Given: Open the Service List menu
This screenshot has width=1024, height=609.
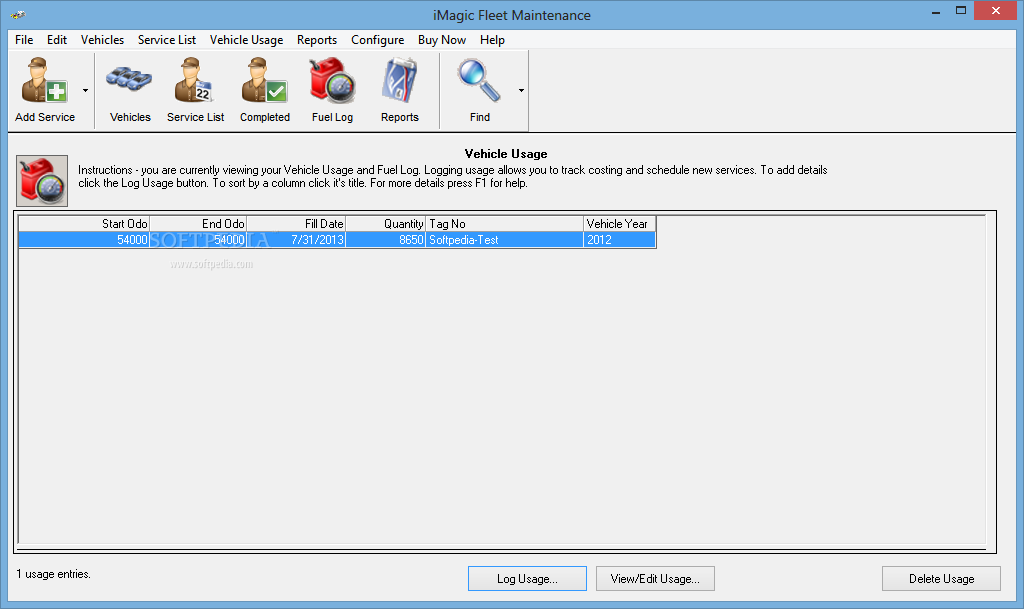Looking at the screenshot, I should pyautogui.click(x=167, y=40).
